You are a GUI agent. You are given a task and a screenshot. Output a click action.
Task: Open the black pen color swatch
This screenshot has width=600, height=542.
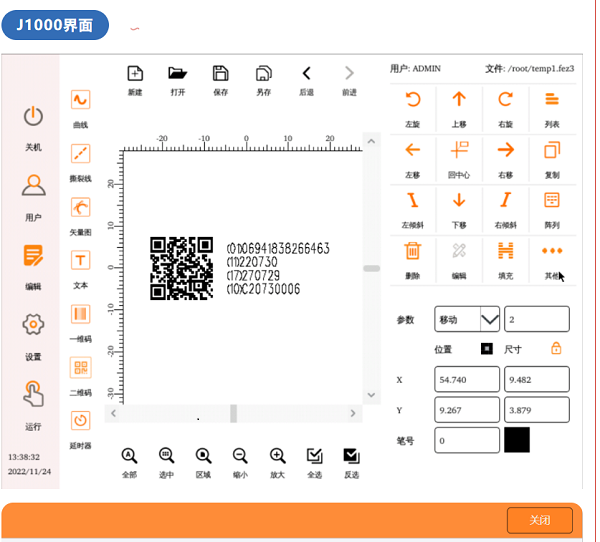coord(517,440)
